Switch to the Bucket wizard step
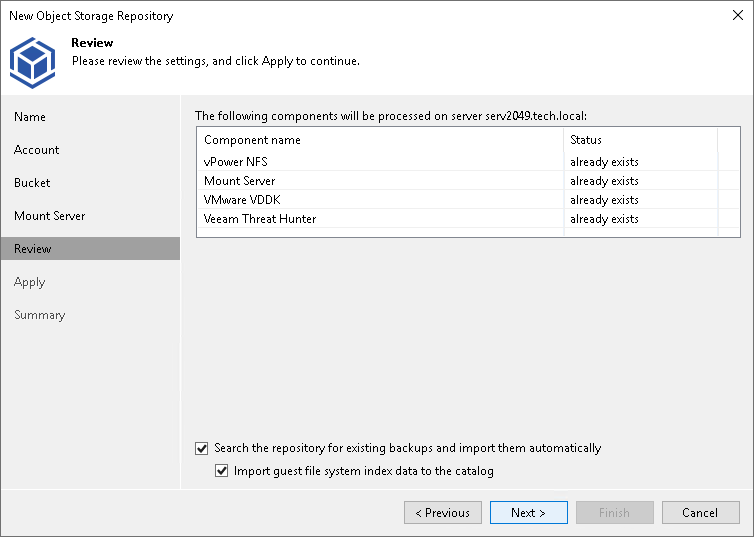 pos(32,183)
